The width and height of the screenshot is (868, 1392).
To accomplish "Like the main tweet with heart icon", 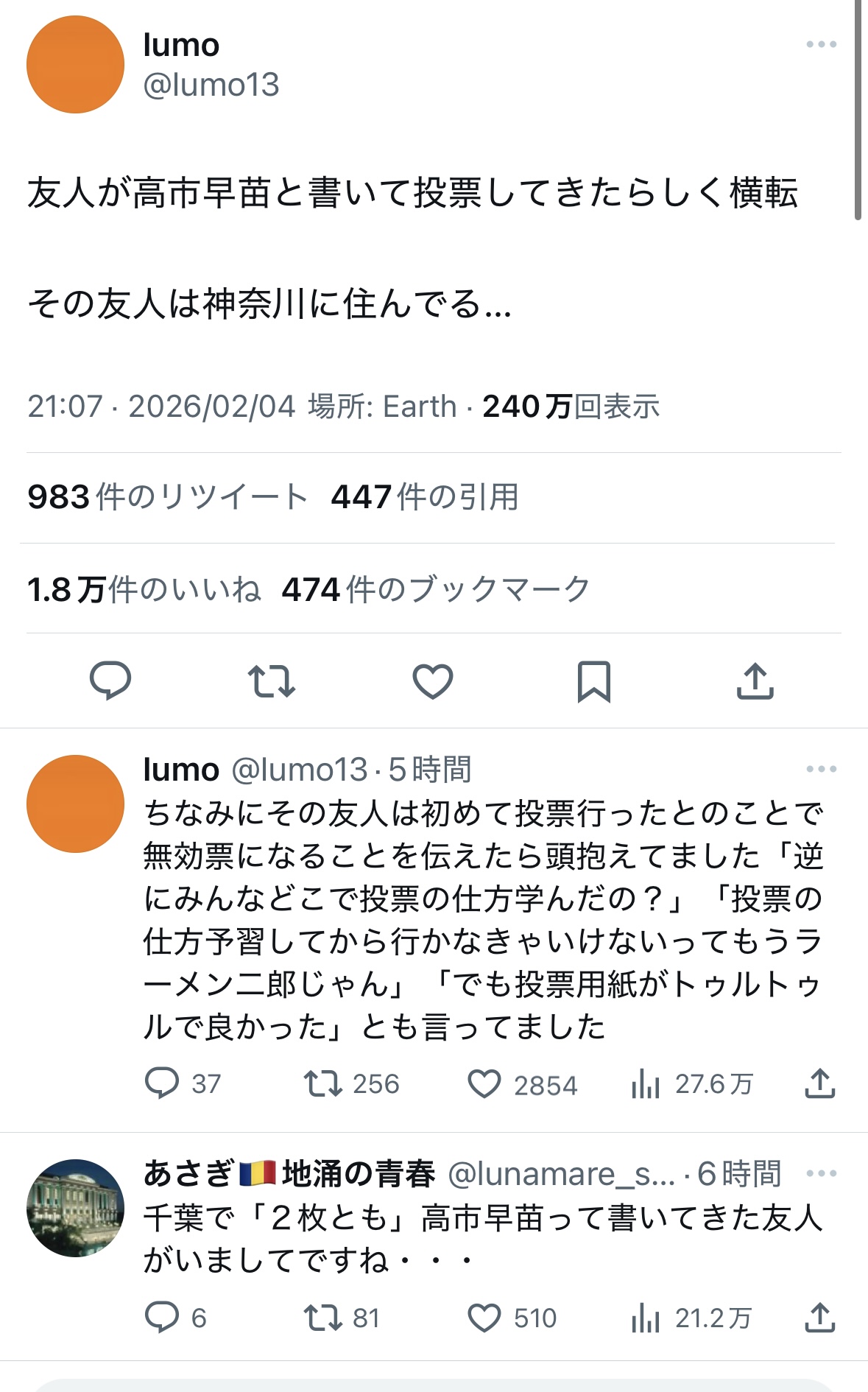I will pos(433,681).
